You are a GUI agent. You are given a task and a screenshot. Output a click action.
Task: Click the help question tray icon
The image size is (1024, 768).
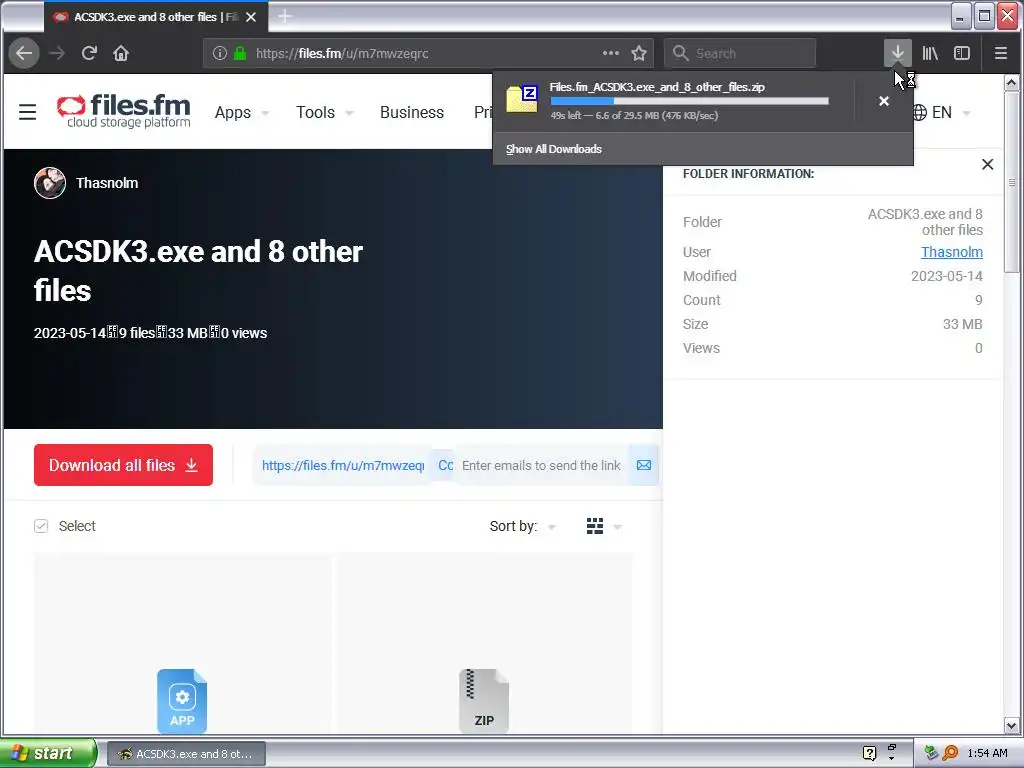869,753
